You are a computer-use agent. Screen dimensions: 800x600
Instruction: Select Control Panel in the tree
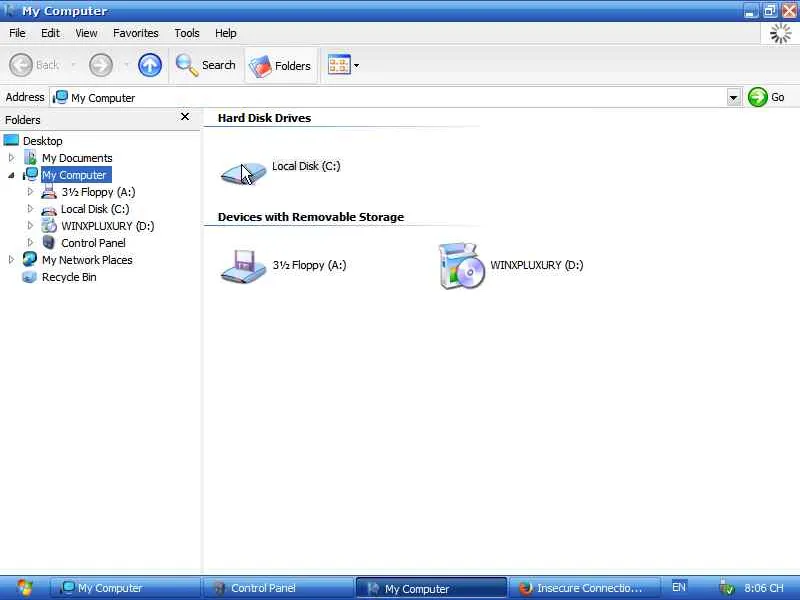pyautogui.click(x=93, y=243)
